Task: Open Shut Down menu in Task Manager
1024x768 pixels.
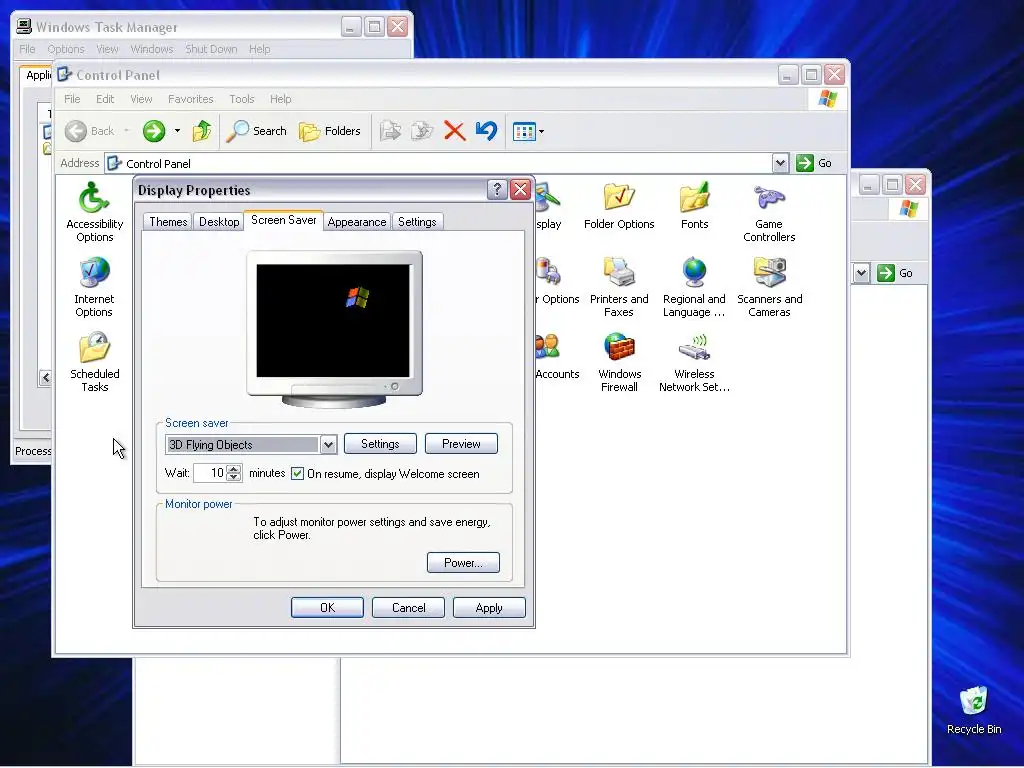Action: (x=211, y=49)
